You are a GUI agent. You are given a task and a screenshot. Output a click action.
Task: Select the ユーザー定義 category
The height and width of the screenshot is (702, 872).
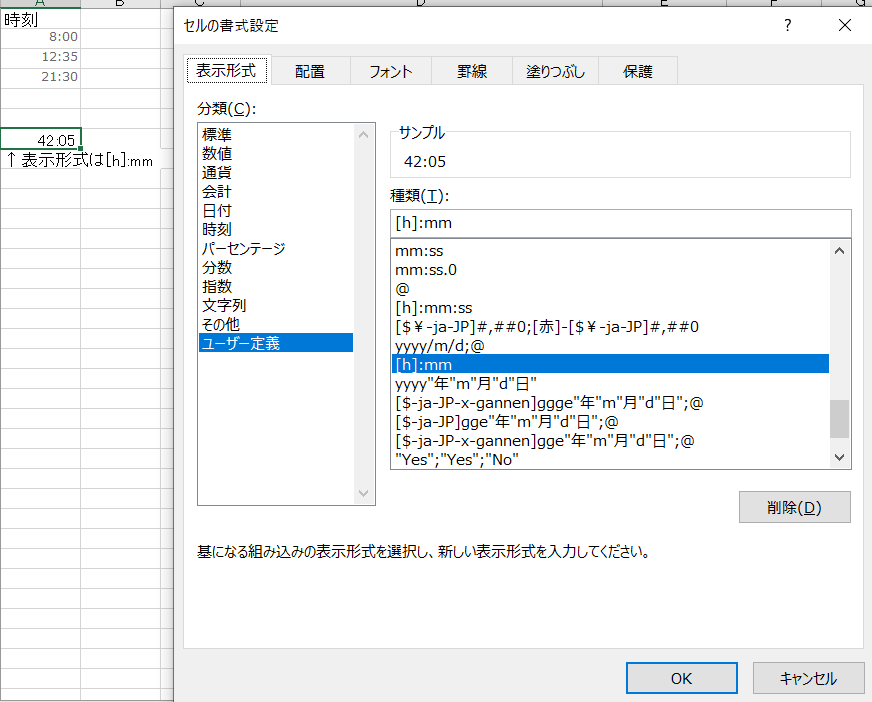point(276,343)
